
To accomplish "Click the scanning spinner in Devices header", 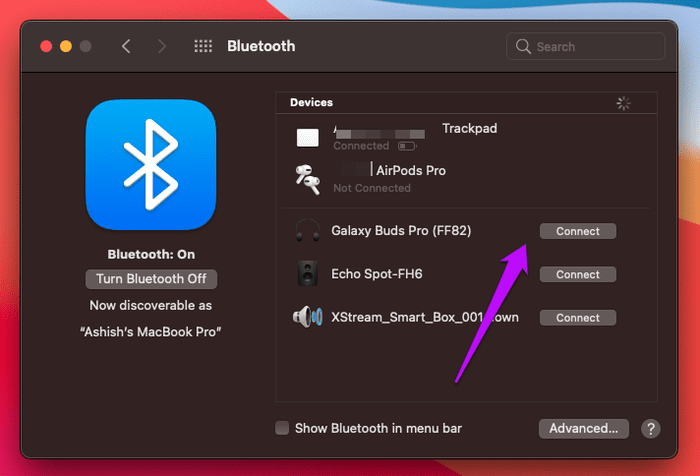I will (x=623, y=103).
